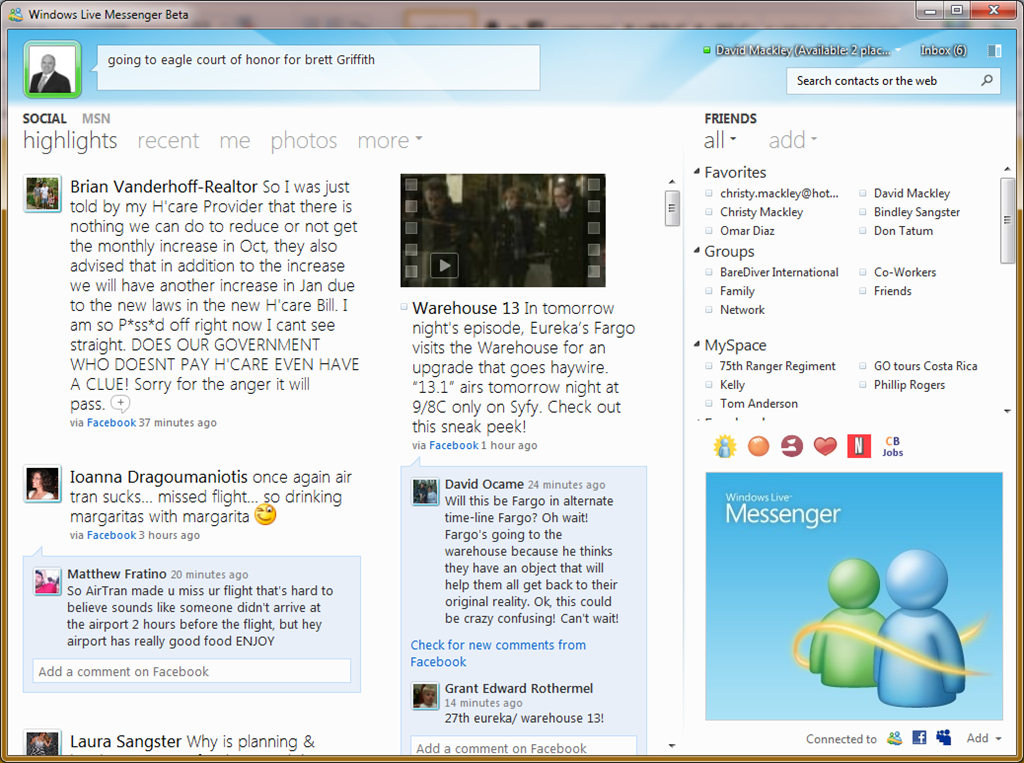The image size is (1024, 763).
Task: Click the feed scroll-down arrow
Action: tap(672, 745)
